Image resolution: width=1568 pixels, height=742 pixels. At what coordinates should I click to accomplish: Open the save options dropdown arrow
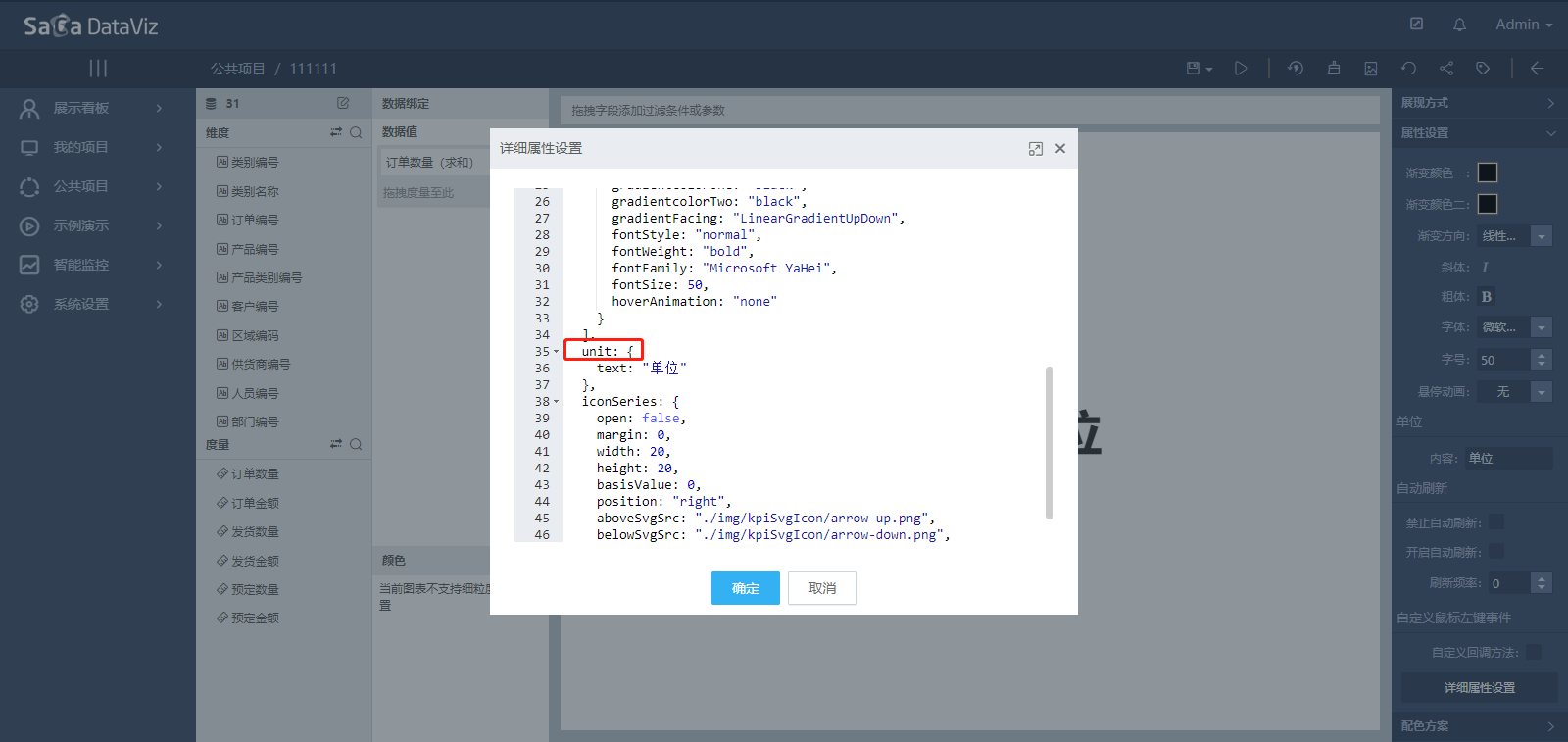tap(1209, 70)
